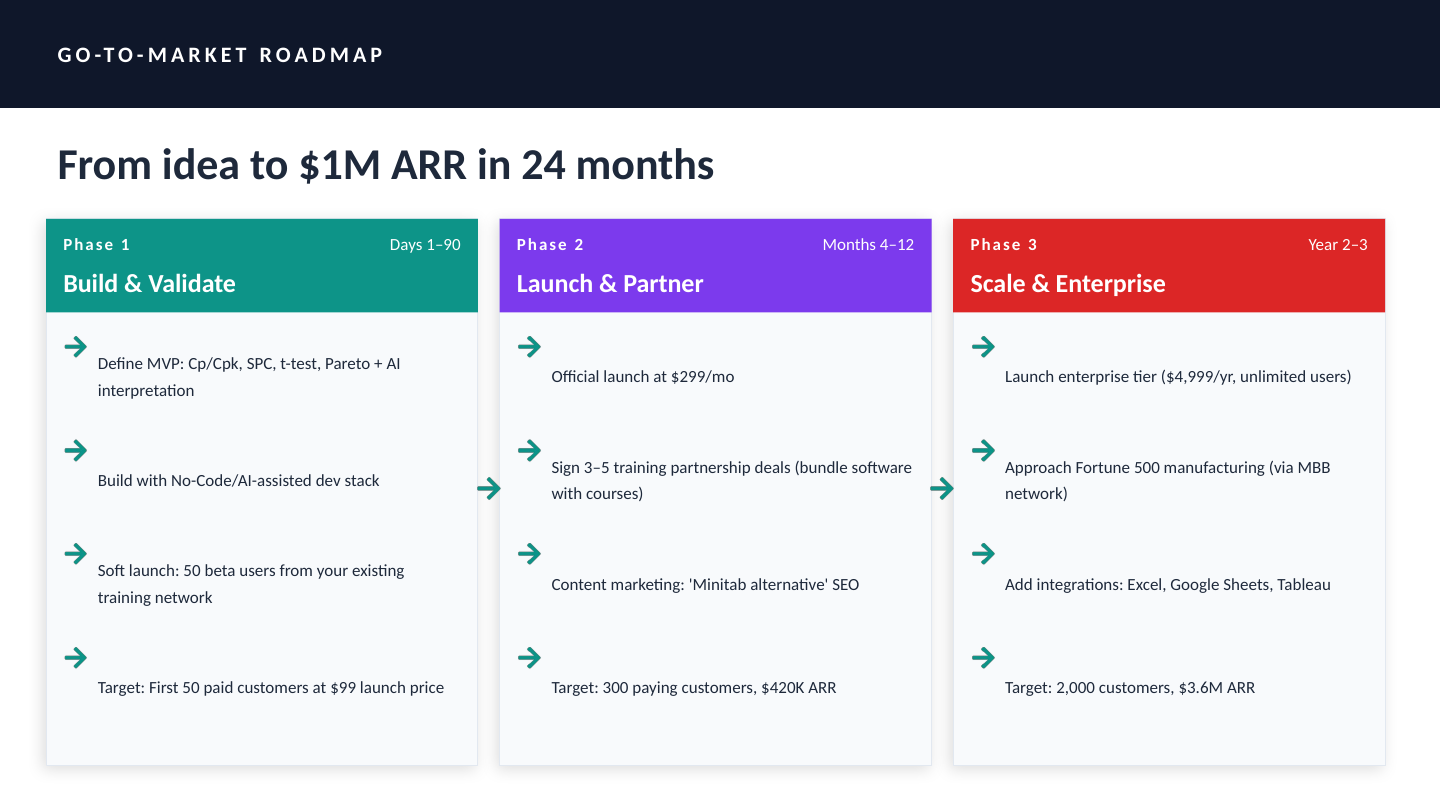Click arrow icon above Official launch bullet

coord(529,347)
